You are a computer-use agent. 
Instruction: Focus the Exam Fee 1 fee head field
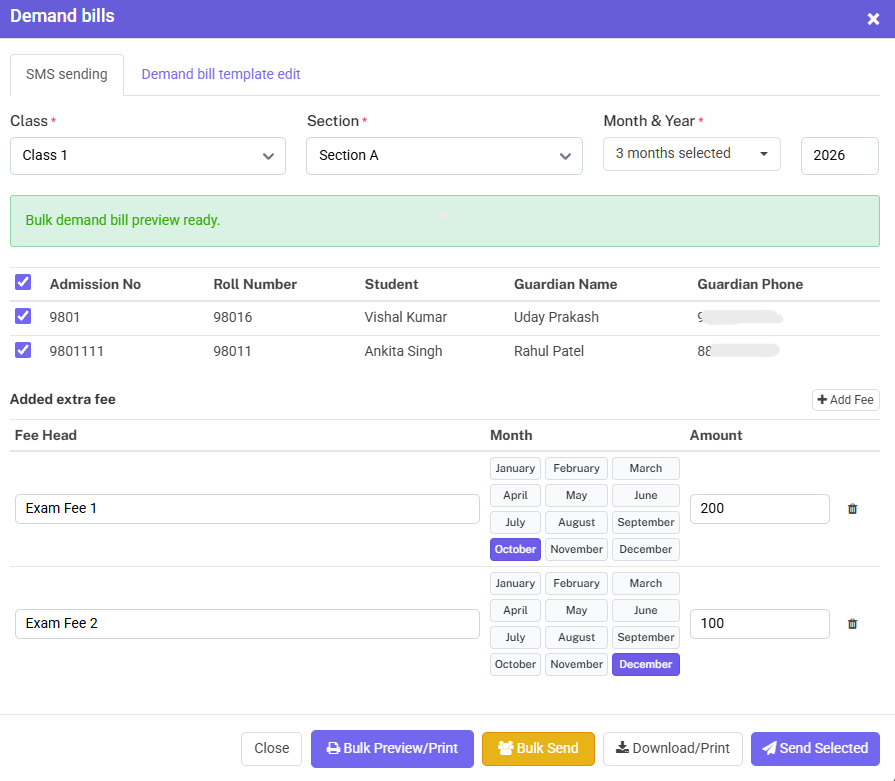point(247,509)
